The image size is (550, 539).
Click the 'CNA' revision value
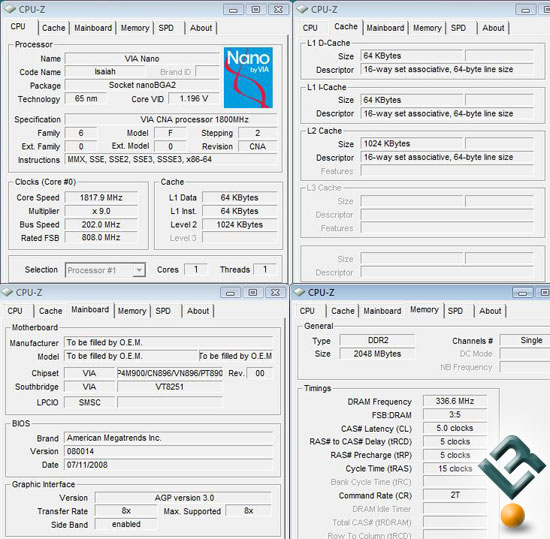point(258,146)
